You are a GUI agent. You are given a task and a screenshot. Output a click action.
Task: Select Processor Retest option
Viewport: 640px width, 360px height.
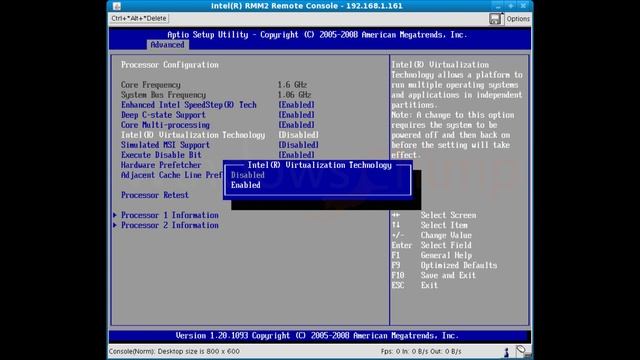click(x=155, y=195)
